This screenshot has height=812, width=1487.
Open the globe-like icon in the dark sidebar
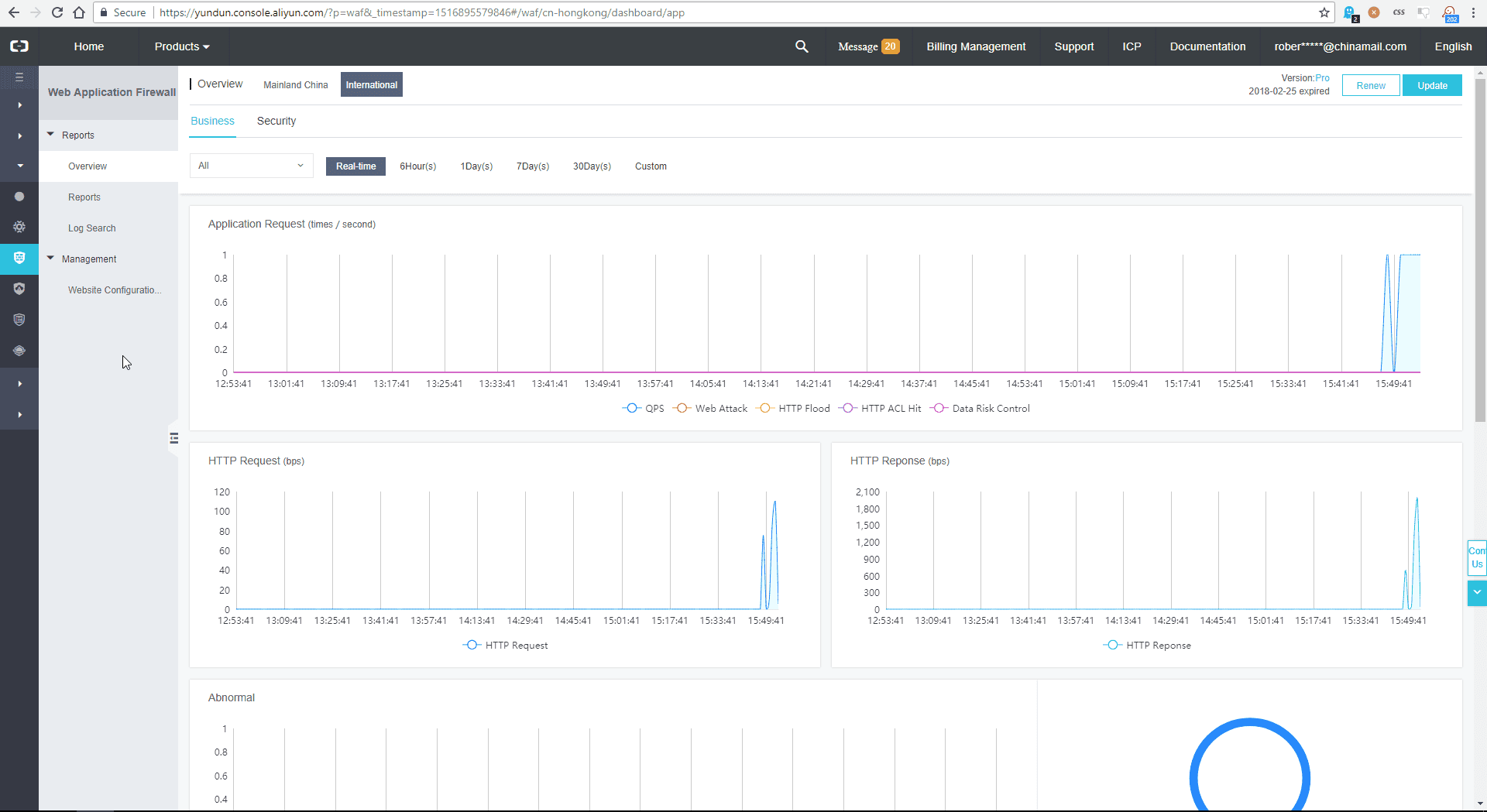coord(19,351)
